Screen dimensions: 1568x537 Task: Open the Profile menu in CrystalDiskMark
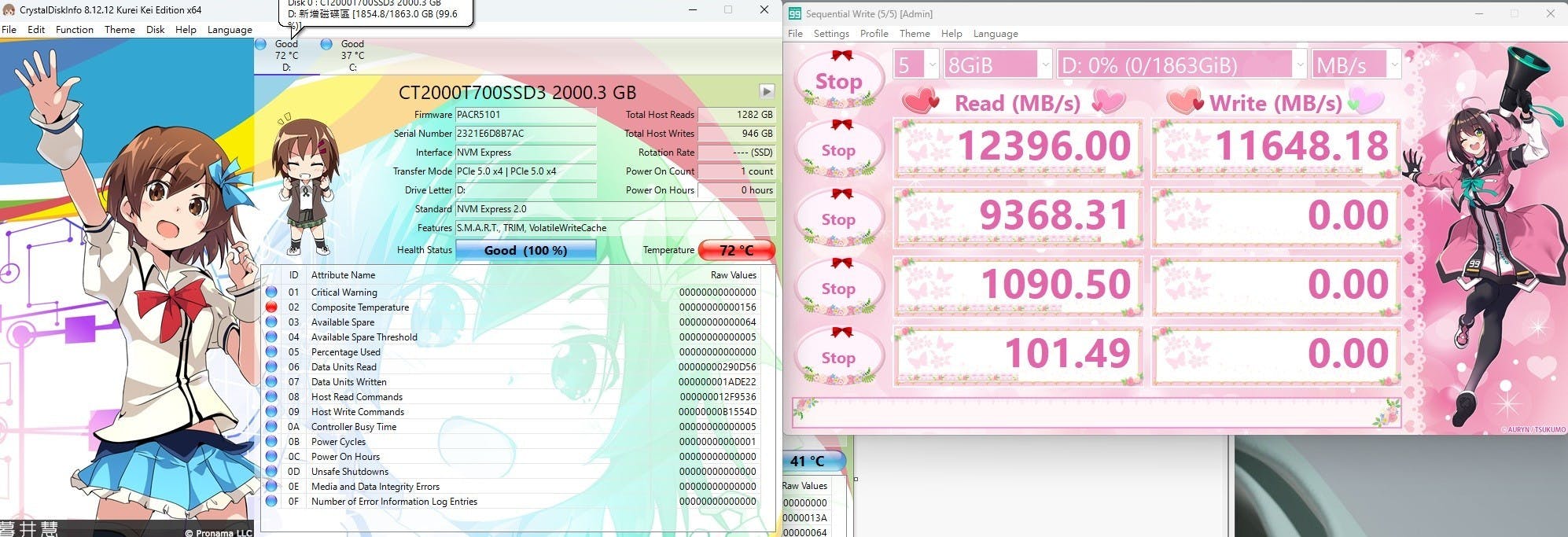click(x=874, y=34)
